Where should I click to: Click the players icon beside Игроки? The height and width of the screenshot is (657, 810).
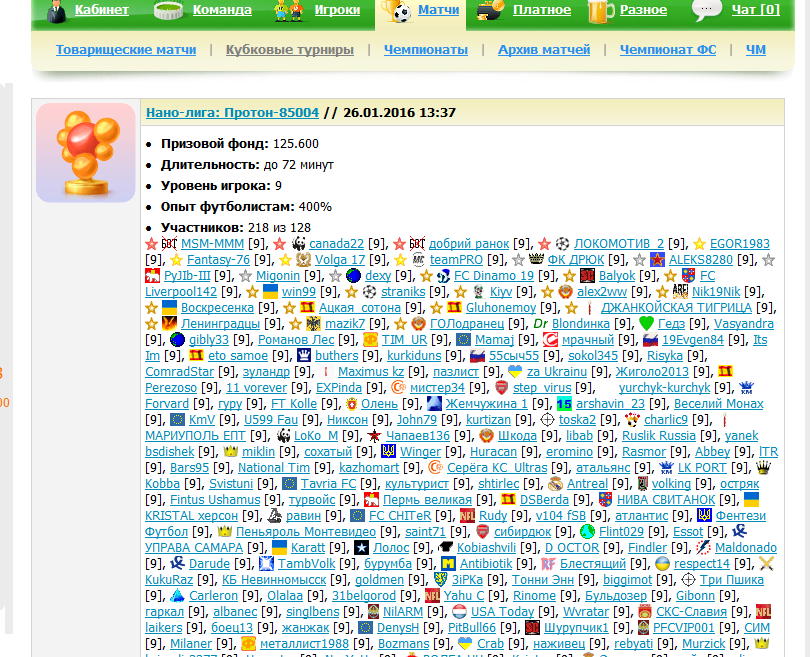(290, 11)
